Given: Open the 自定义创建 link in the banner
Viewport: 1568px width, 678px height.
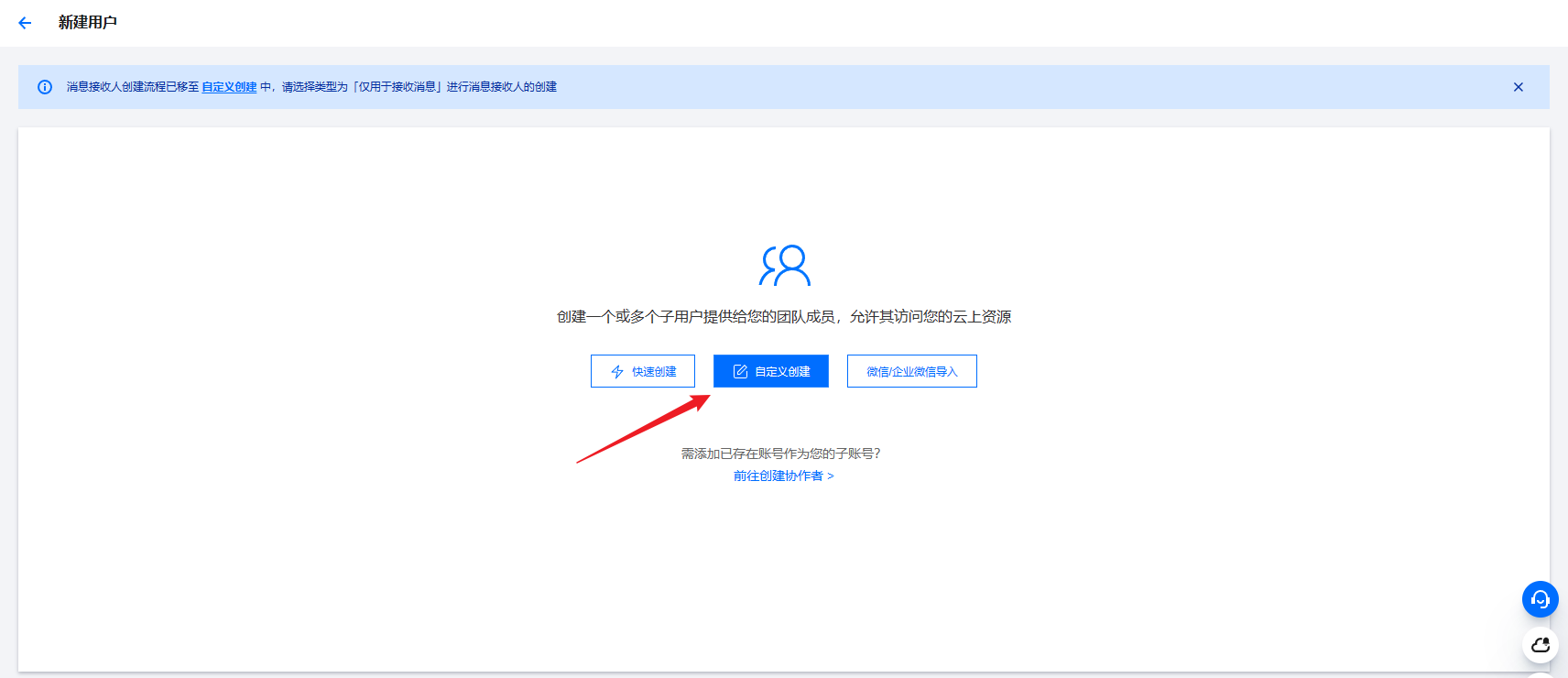Looking at the screenshot, I should 229,87.
